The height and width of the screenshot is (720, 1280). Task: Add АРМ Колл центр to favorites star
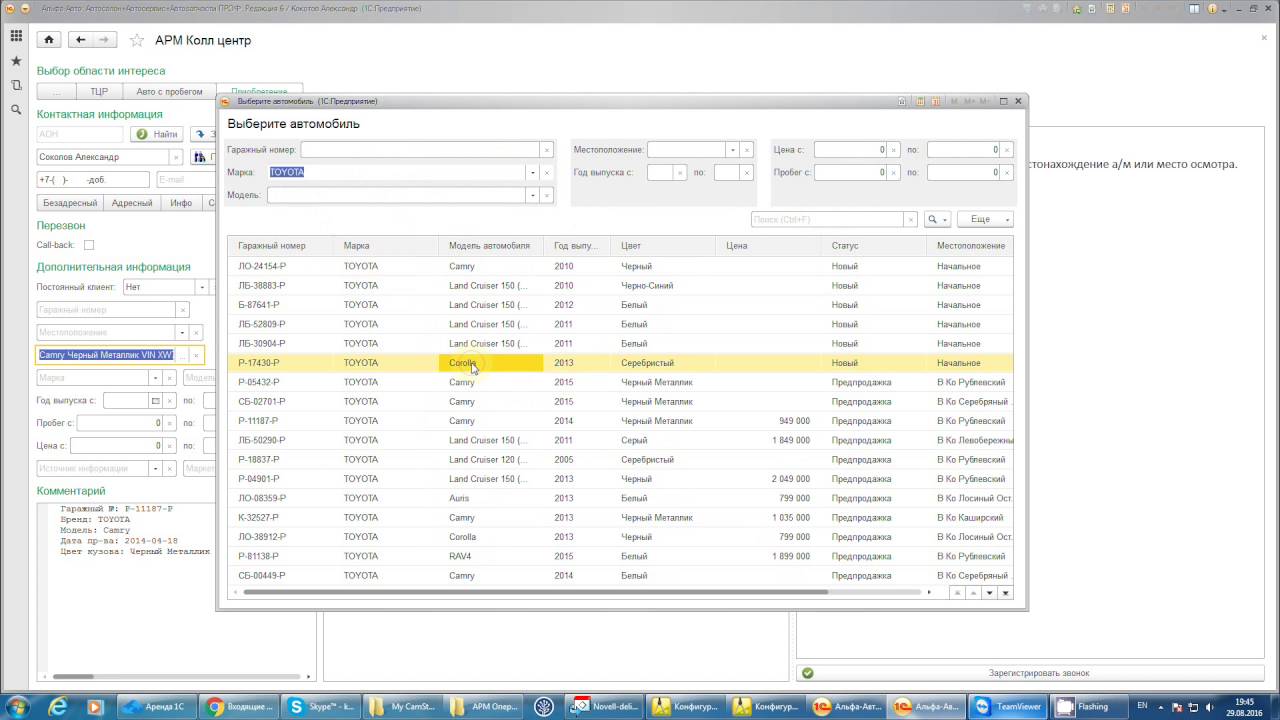(137, 41)
